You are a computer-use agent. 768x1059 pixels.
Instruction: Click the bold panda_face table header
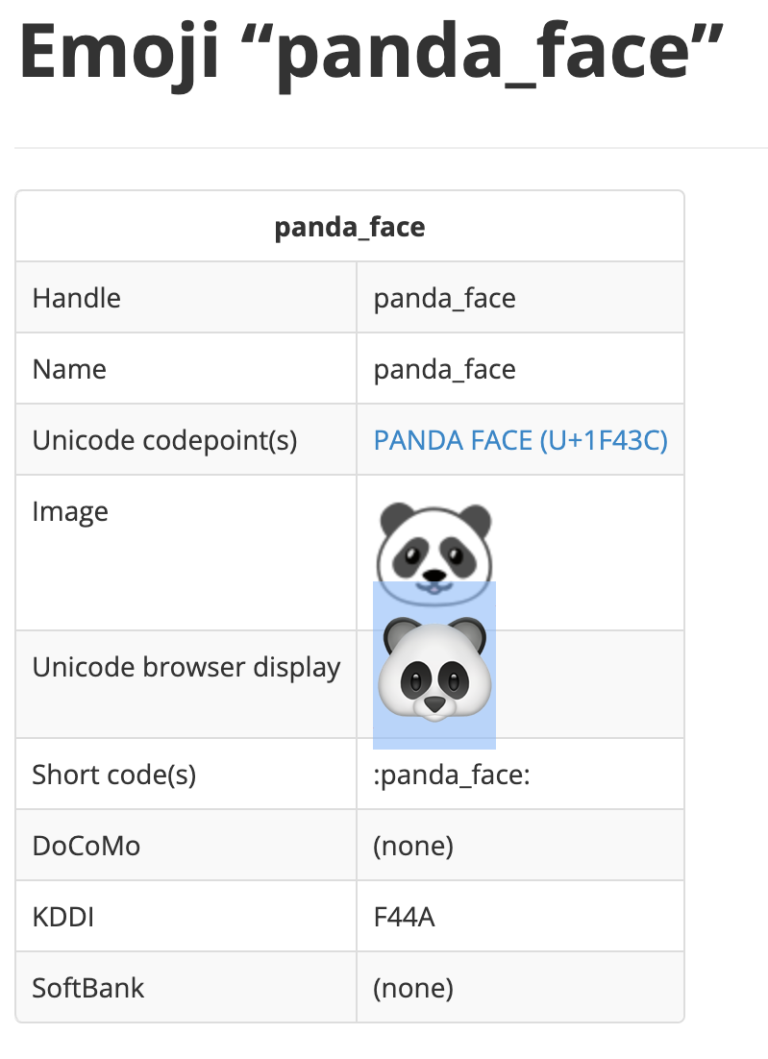point(350,227)
